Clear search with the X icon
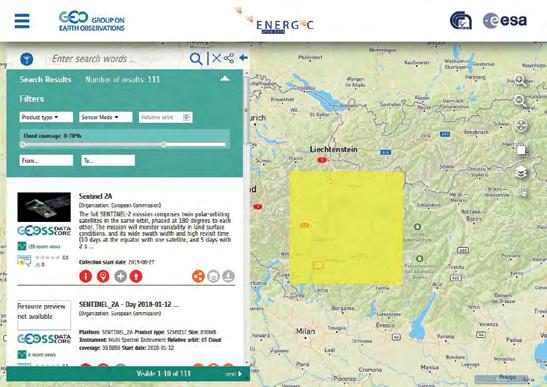547x387 pixels. (x=216, y=58)
